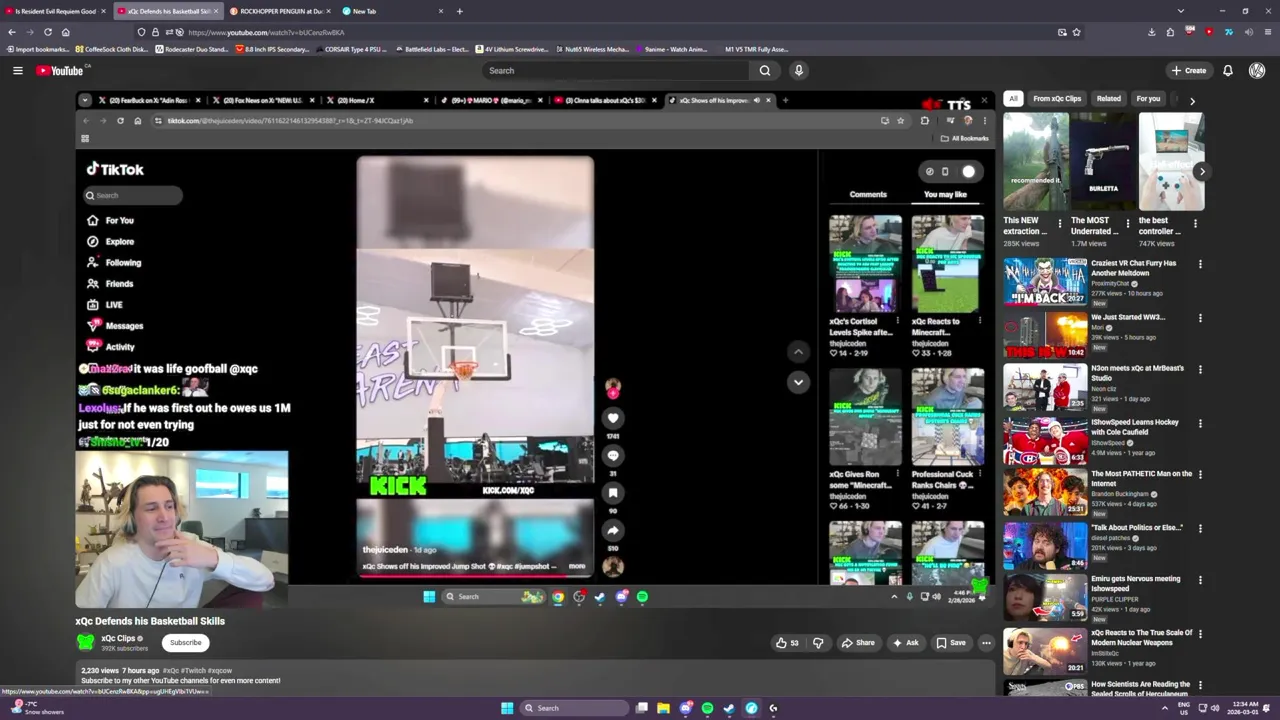This screenshot has height=720, width=1280.
Task: Open IShowSpeed Learns Hockey video title
Action: (x=1135, y=426)
